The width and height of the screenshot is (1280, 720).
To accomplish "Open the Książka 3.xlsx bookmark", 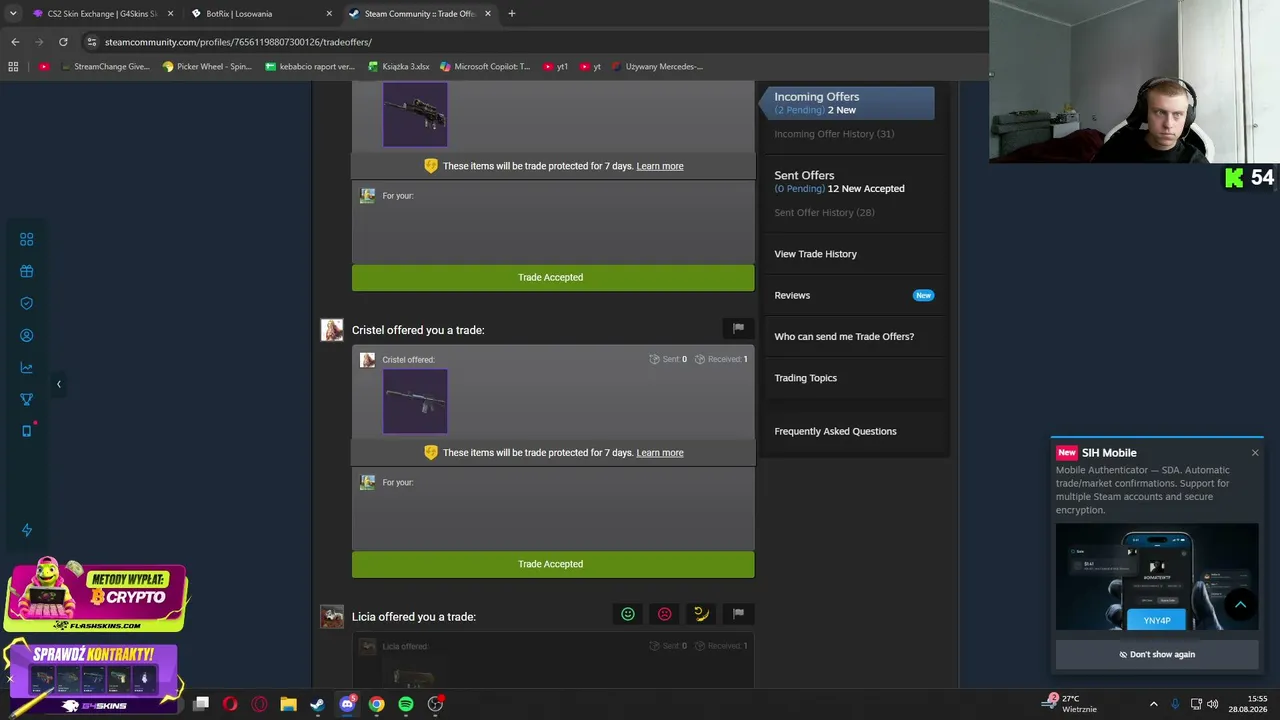I will [x=399, y=67].
